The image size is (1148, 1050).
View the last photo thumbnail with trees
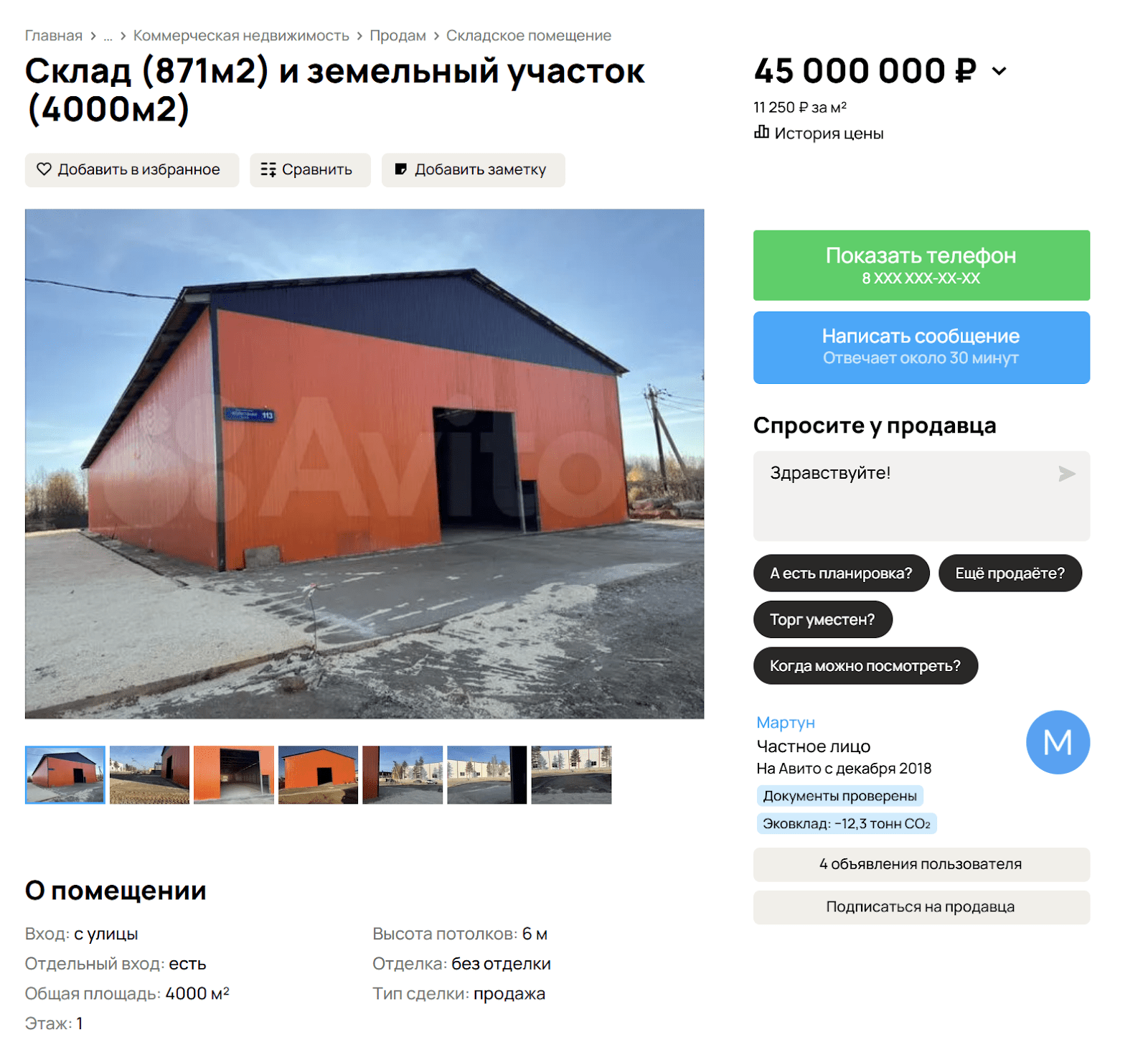click(571, 775)
